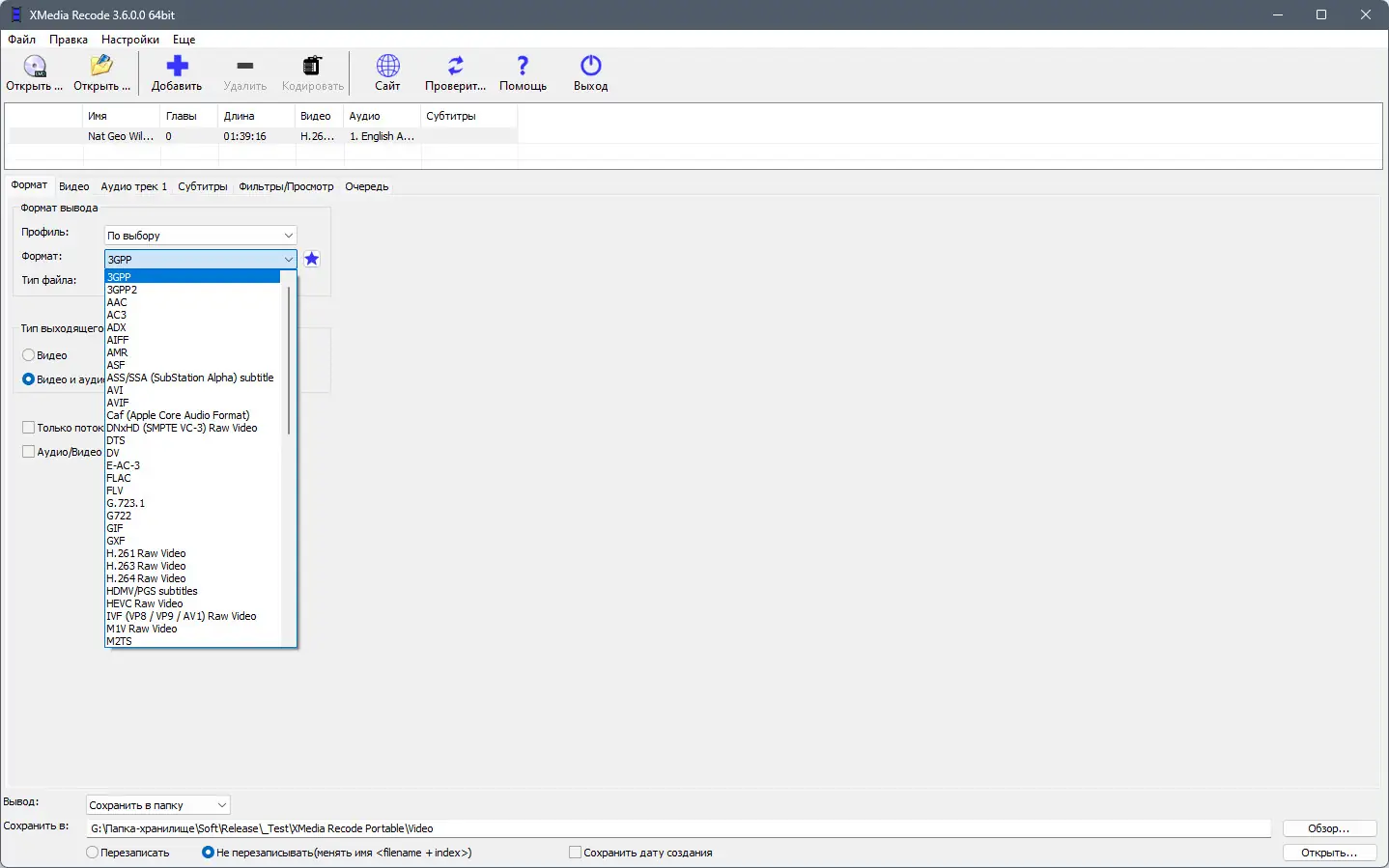Open Помощь question mark icon
1389x868 pixels.
(x=523, y=66)
